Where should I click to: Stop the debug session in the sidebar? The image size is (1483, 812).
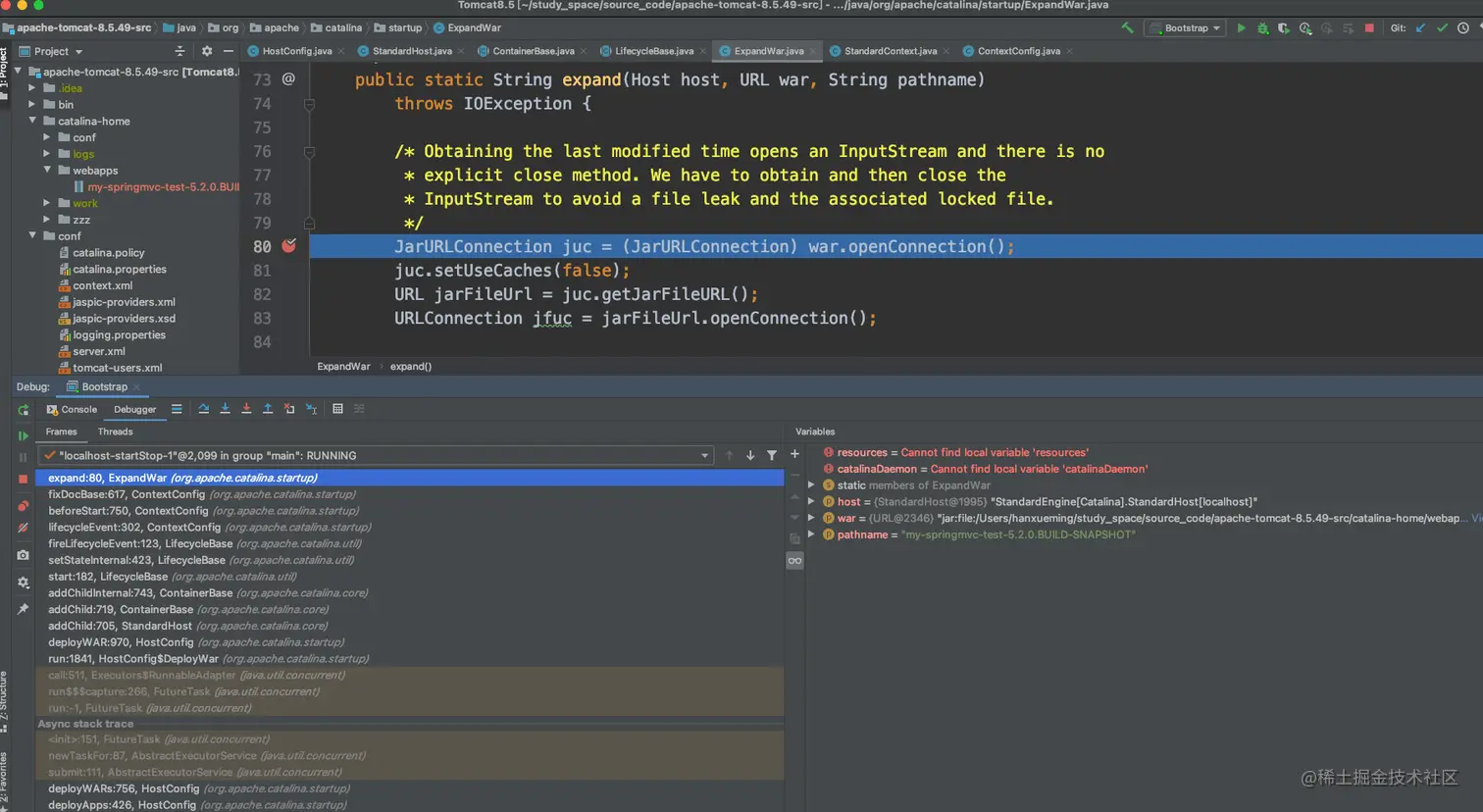click(24, 479)
